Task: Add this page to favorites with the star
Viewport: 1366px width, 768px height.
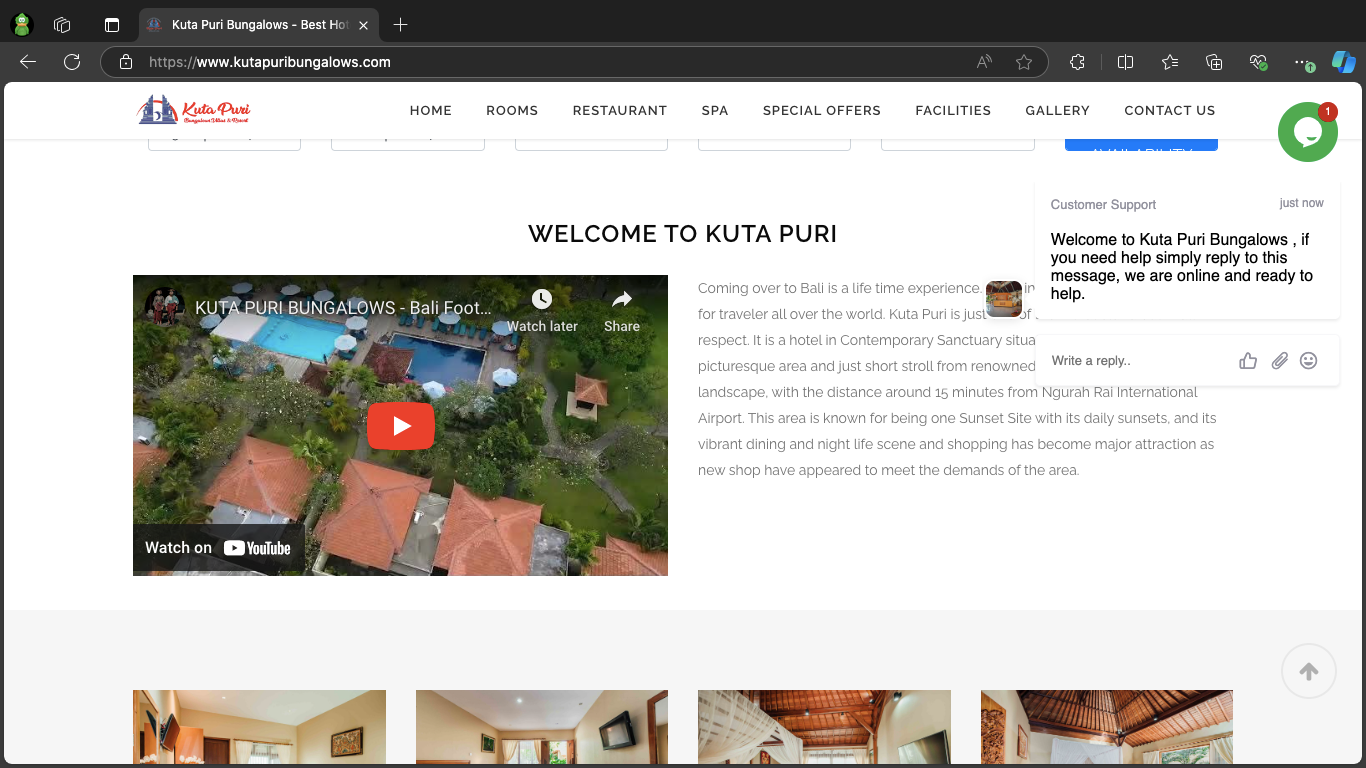Action: 1024,62
